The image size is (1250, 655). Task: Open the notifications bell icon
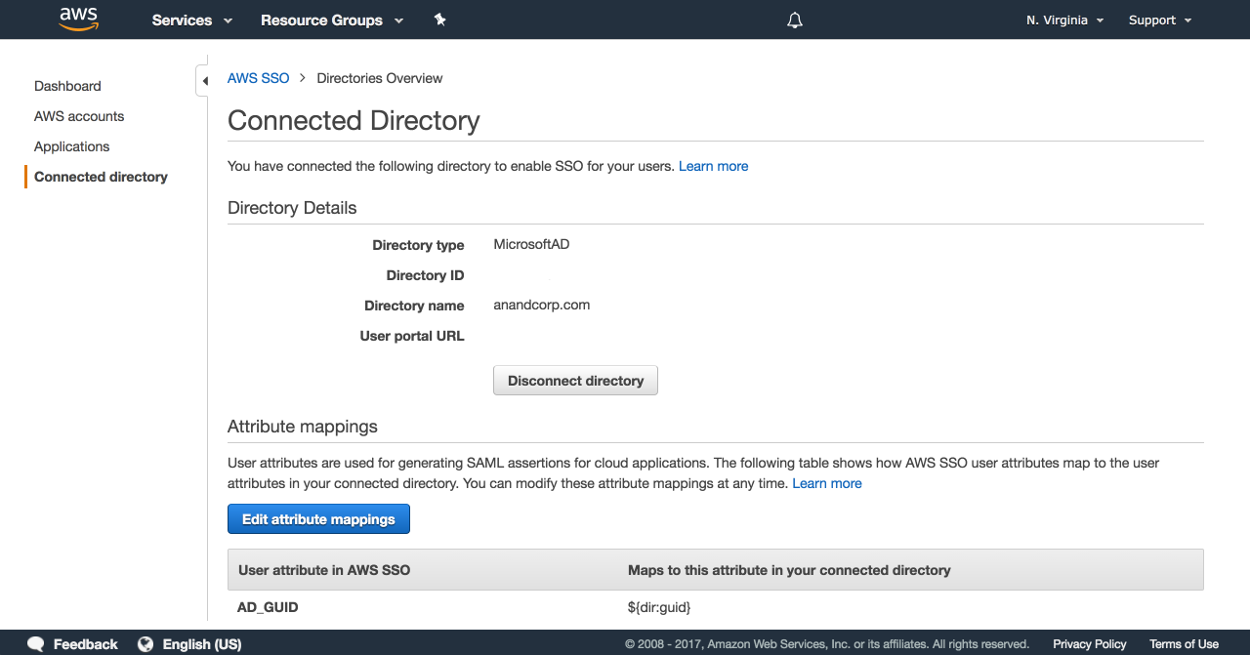tap(795, 20)
